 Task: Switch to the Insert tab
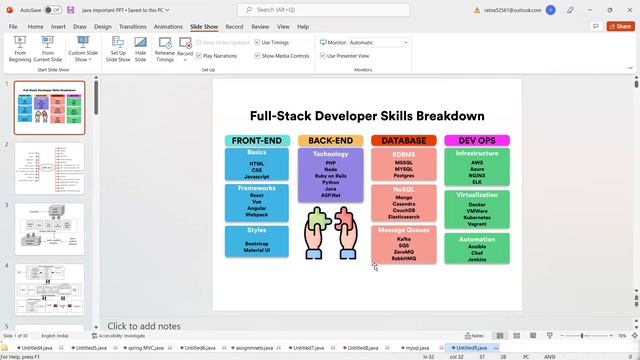58,27
